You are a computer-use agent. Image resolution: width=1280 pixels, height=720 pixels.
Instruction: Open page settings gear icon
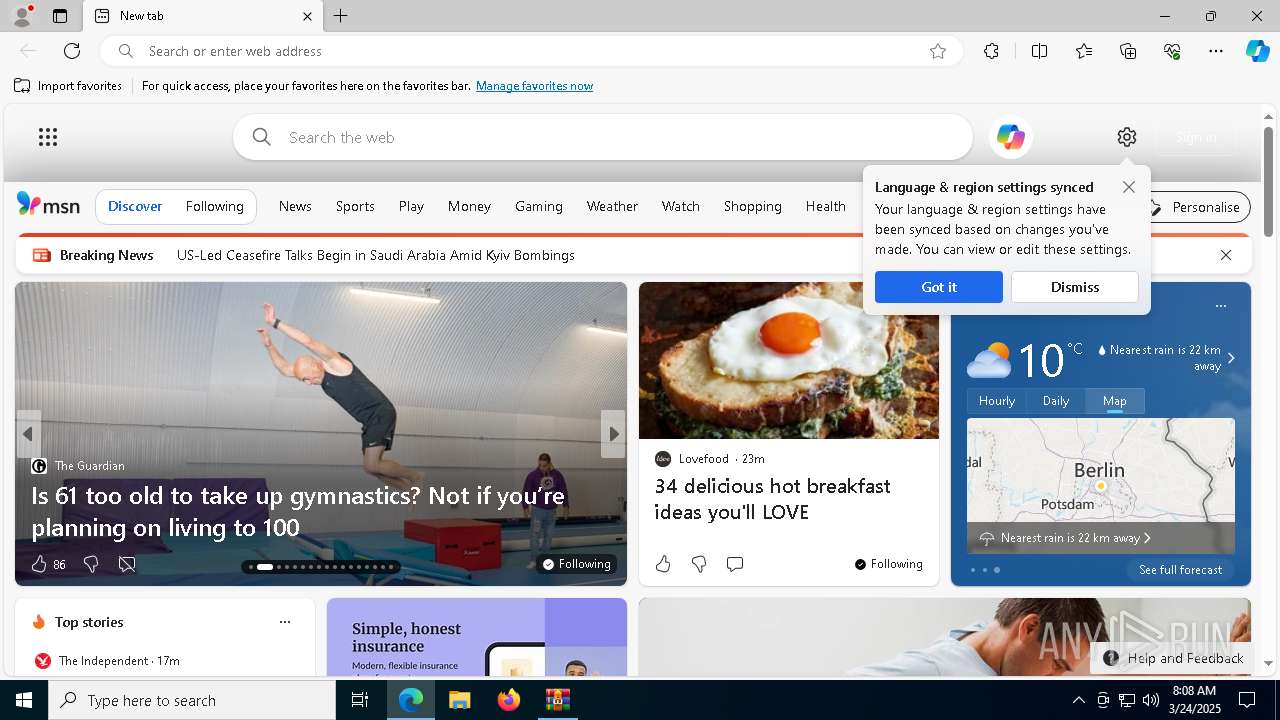[x=1127, y=137]
